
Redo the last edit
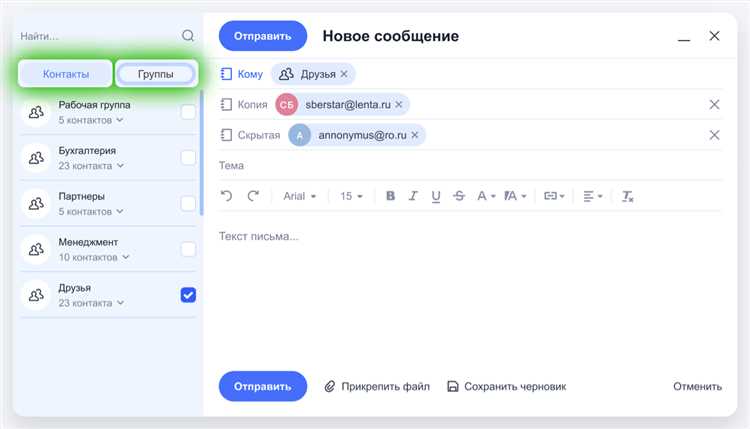point(253,196)
